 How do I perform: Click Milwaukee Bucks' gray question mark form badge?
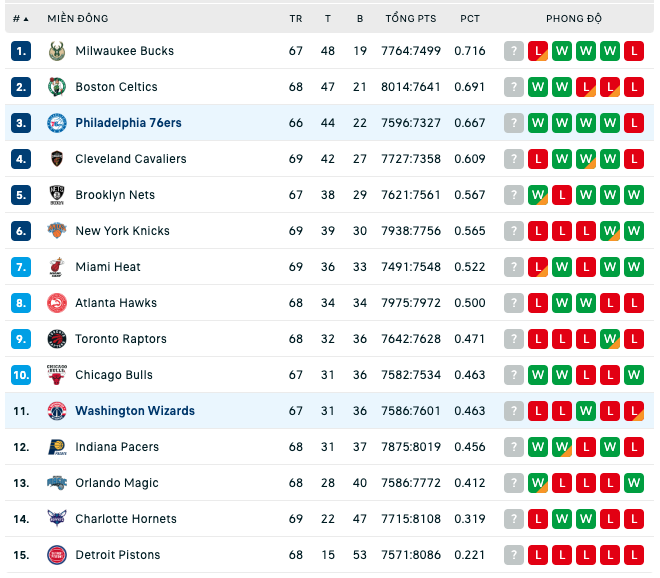(x=514, y=51)
